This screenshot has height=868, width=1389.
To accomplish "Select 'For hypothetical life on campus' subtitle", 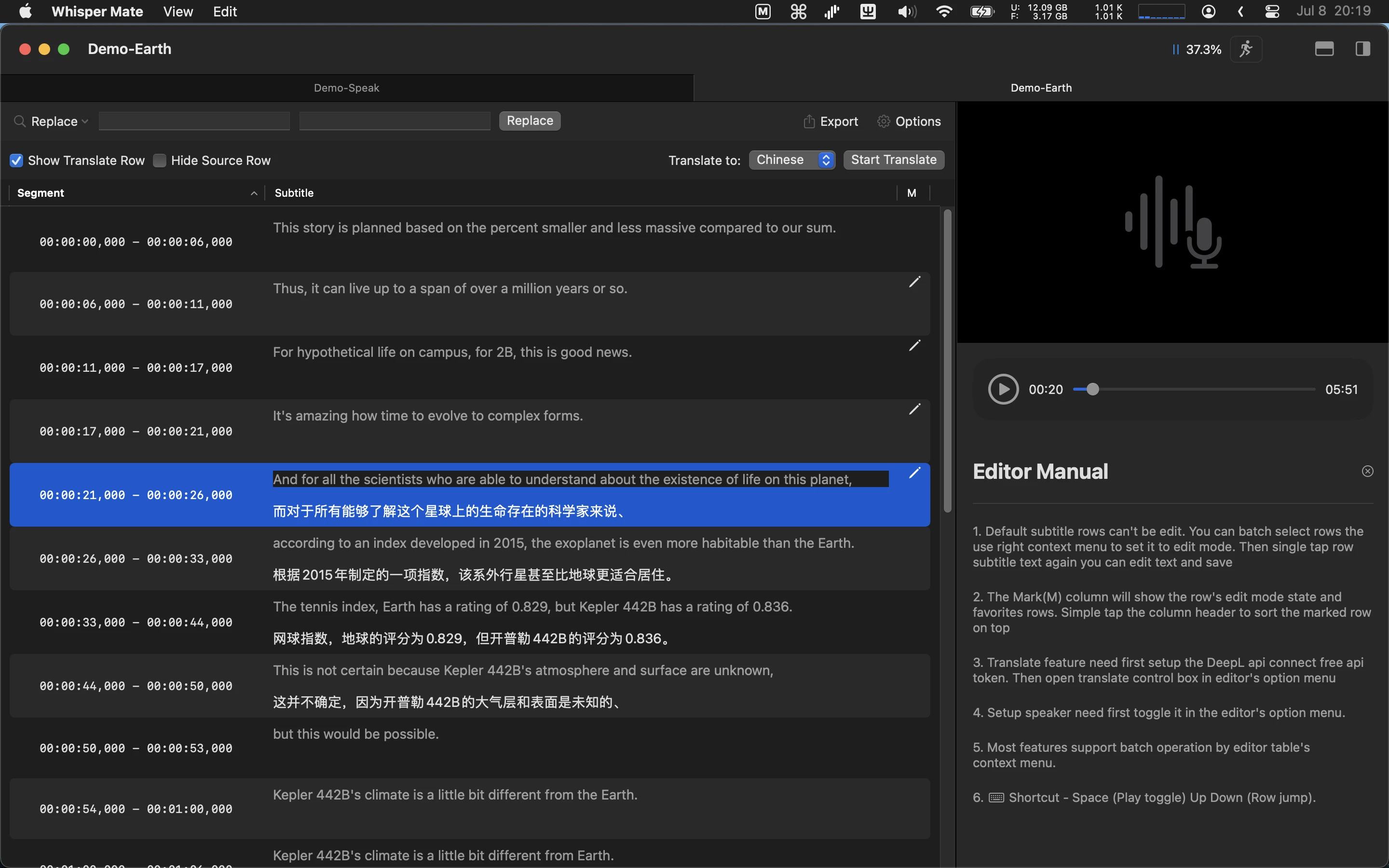I will [452, 353].
